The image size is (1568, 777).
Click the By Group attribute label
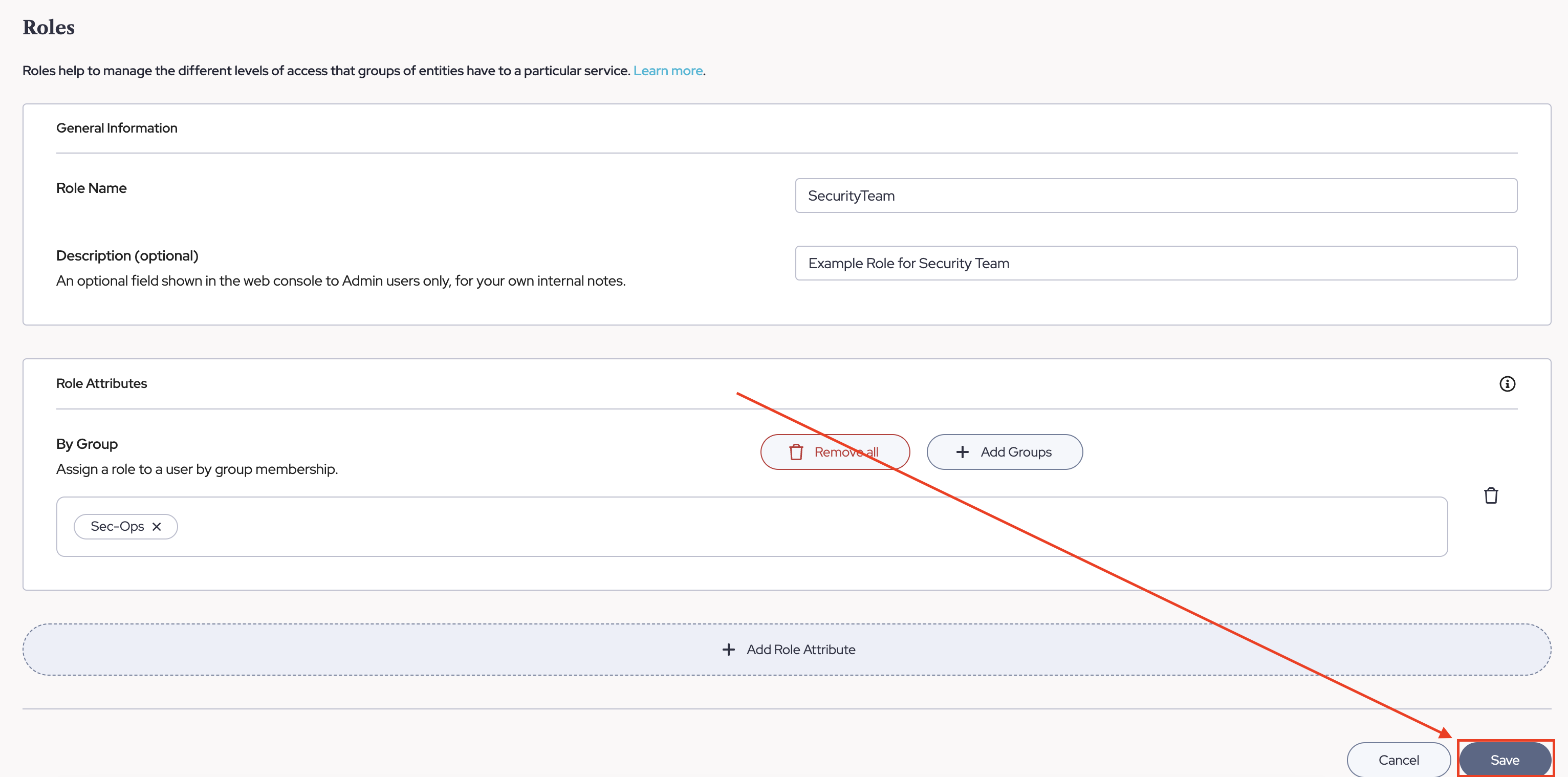[87, 444]
